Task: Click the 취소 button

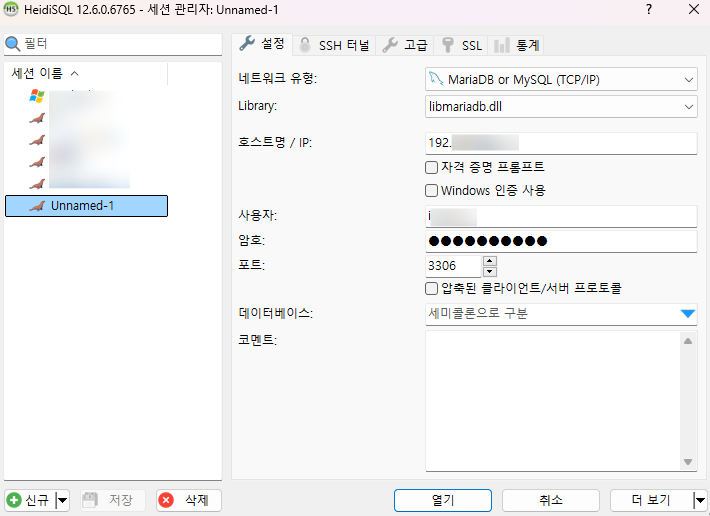Action: point(551,500)
